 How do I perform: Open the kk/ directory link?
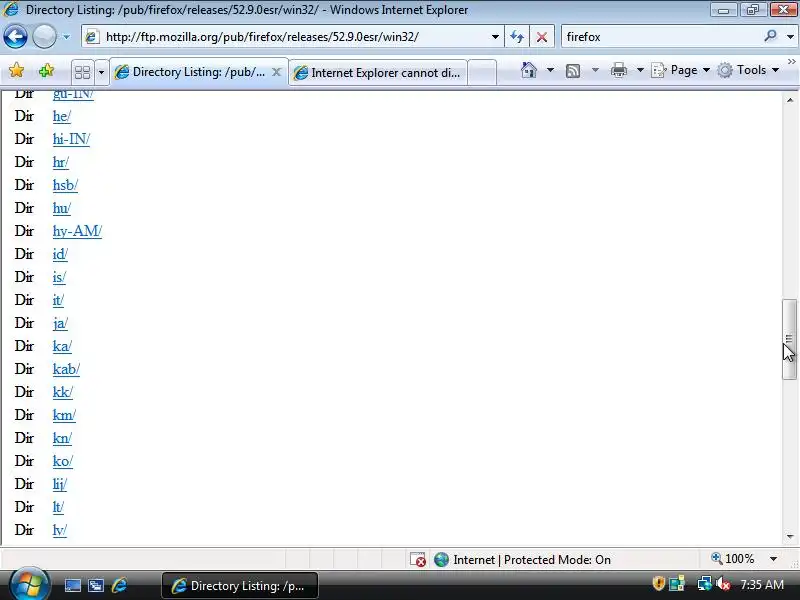pyautogui.click(x=63, y=392)
